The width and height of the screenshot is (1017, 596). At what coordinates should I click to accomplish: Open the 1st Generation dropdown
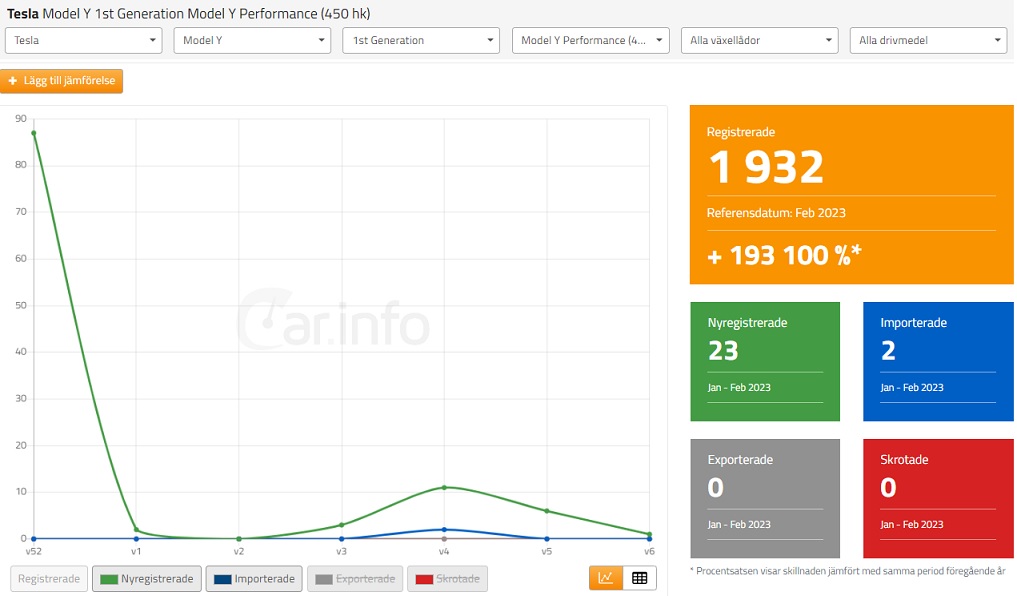(421, 40)
